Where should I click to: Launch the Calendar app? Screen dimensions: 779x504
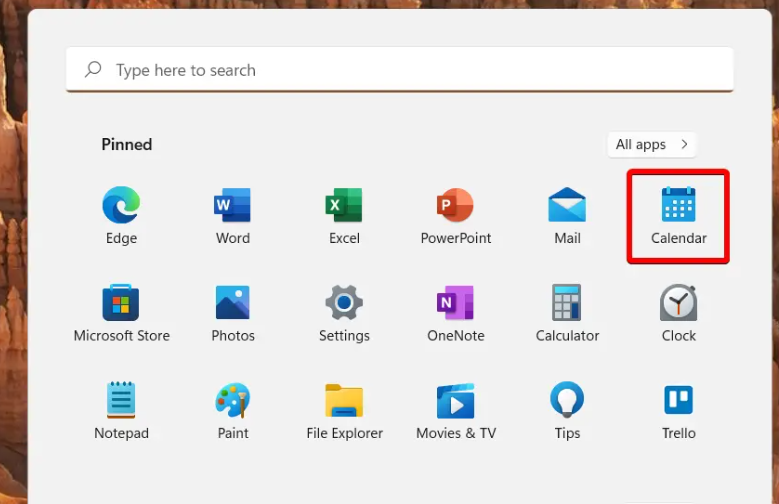coord(678,204)
